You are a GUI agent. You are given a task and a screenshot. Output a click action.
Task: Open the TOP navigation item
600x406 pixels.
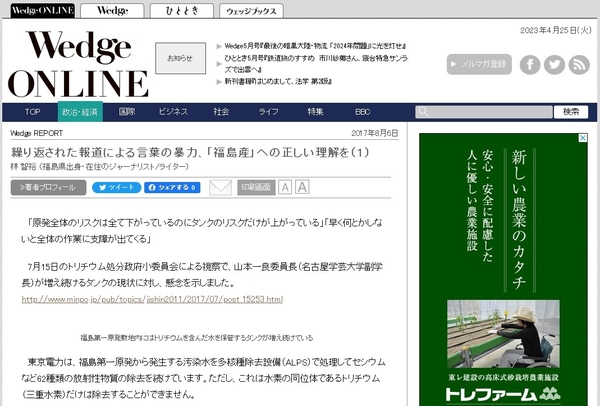pos(33,112)
